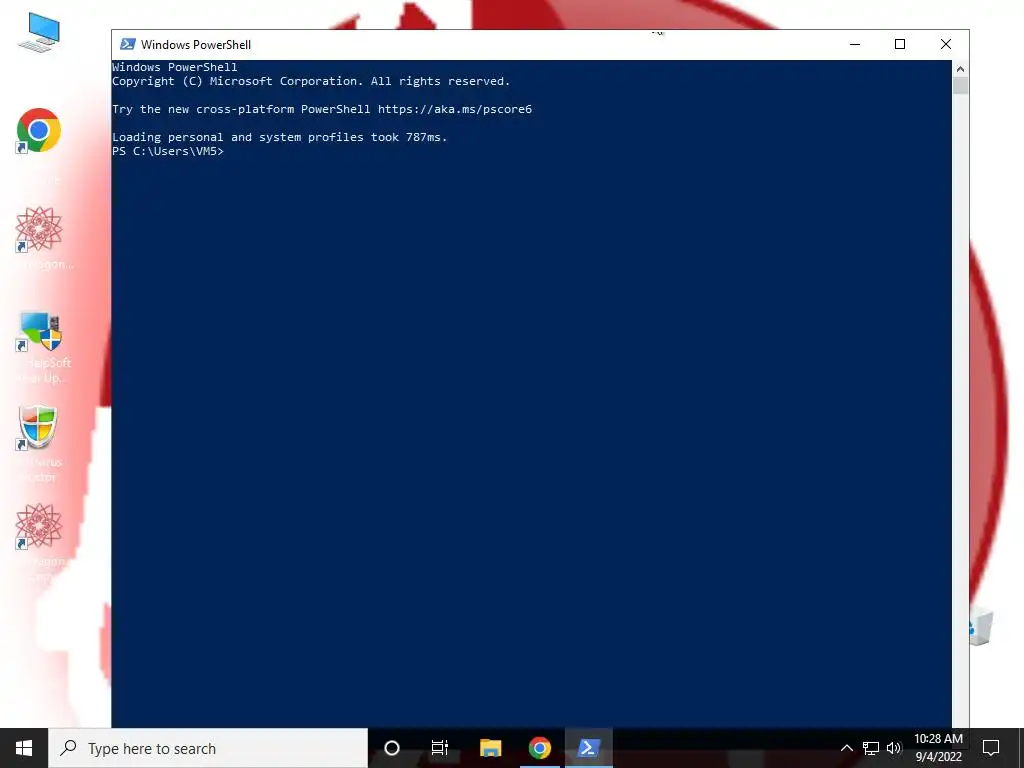Open File Explorer from taskbar
The height and width of the screenshot is (768, 1024).
point(490,748)
